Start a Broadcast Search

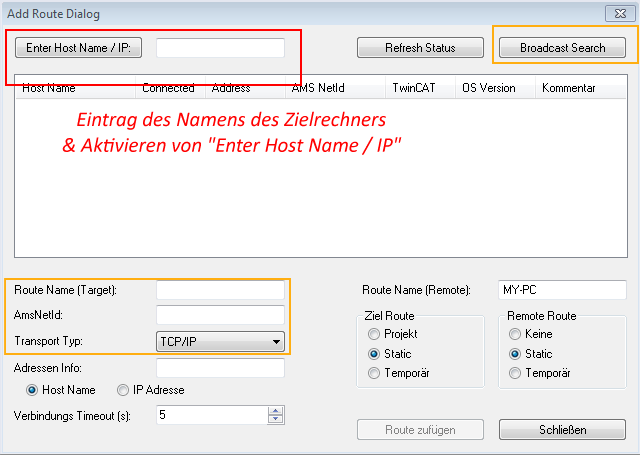(x=562, y=48)
